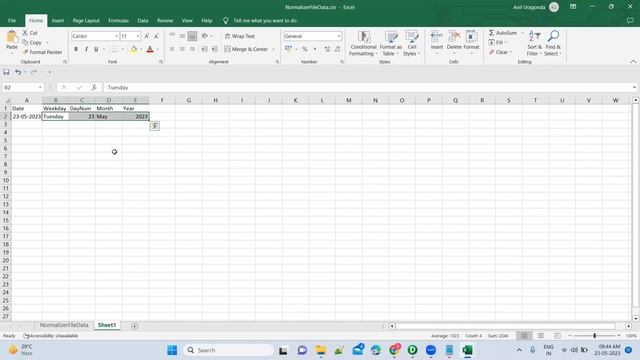Screen dimensions: 640x360
Task: Switch to Normal view in status bar
Action: pyautogui.click(x=524, y=336)
